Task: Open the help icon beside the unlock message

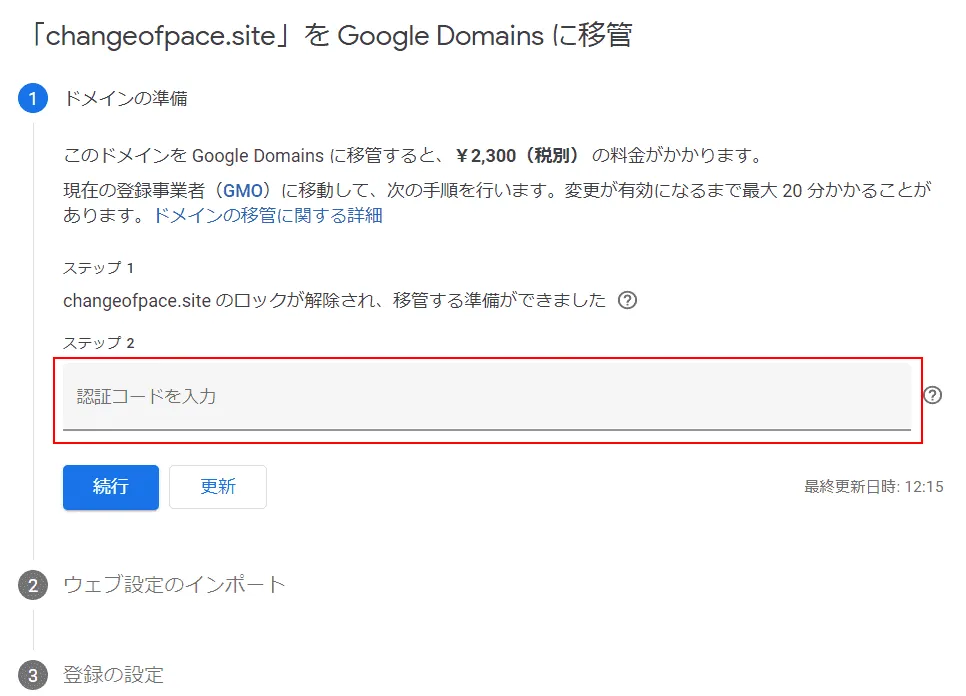Action: 628,299
